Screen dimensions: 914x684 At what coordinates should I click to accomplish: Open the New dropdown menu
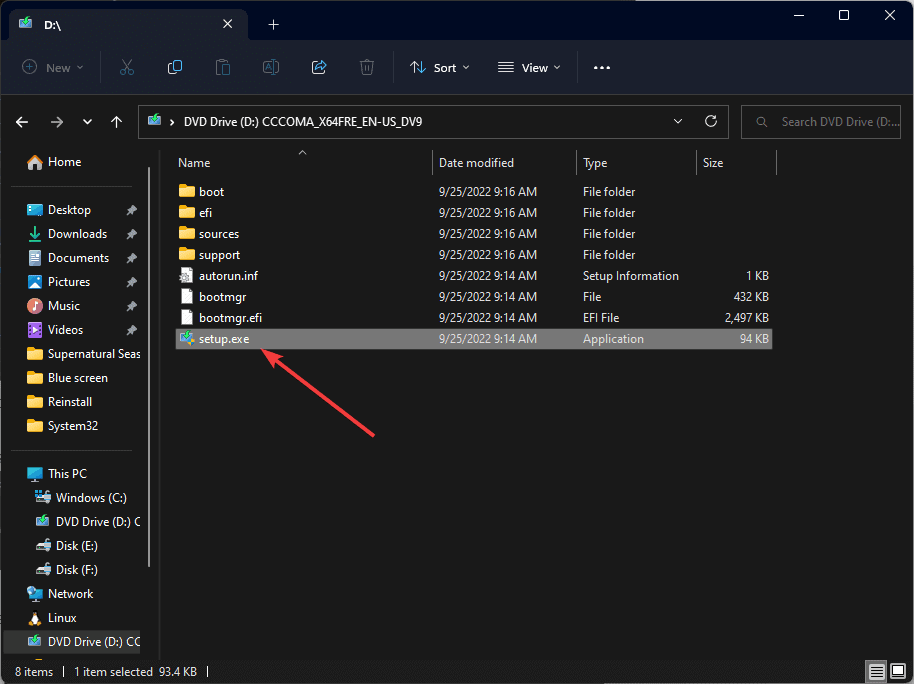coord(53,68)
